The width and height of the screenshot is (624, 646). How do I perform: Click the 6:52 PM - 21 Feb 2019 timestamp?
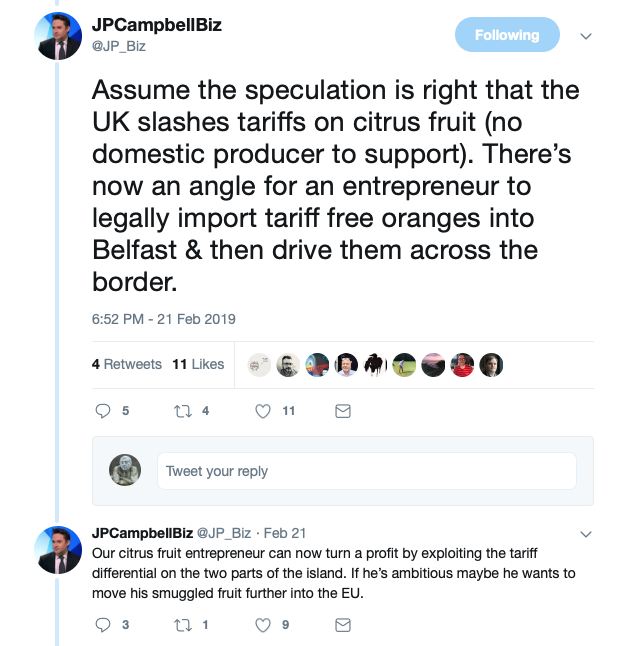click(x=164, y=319)
